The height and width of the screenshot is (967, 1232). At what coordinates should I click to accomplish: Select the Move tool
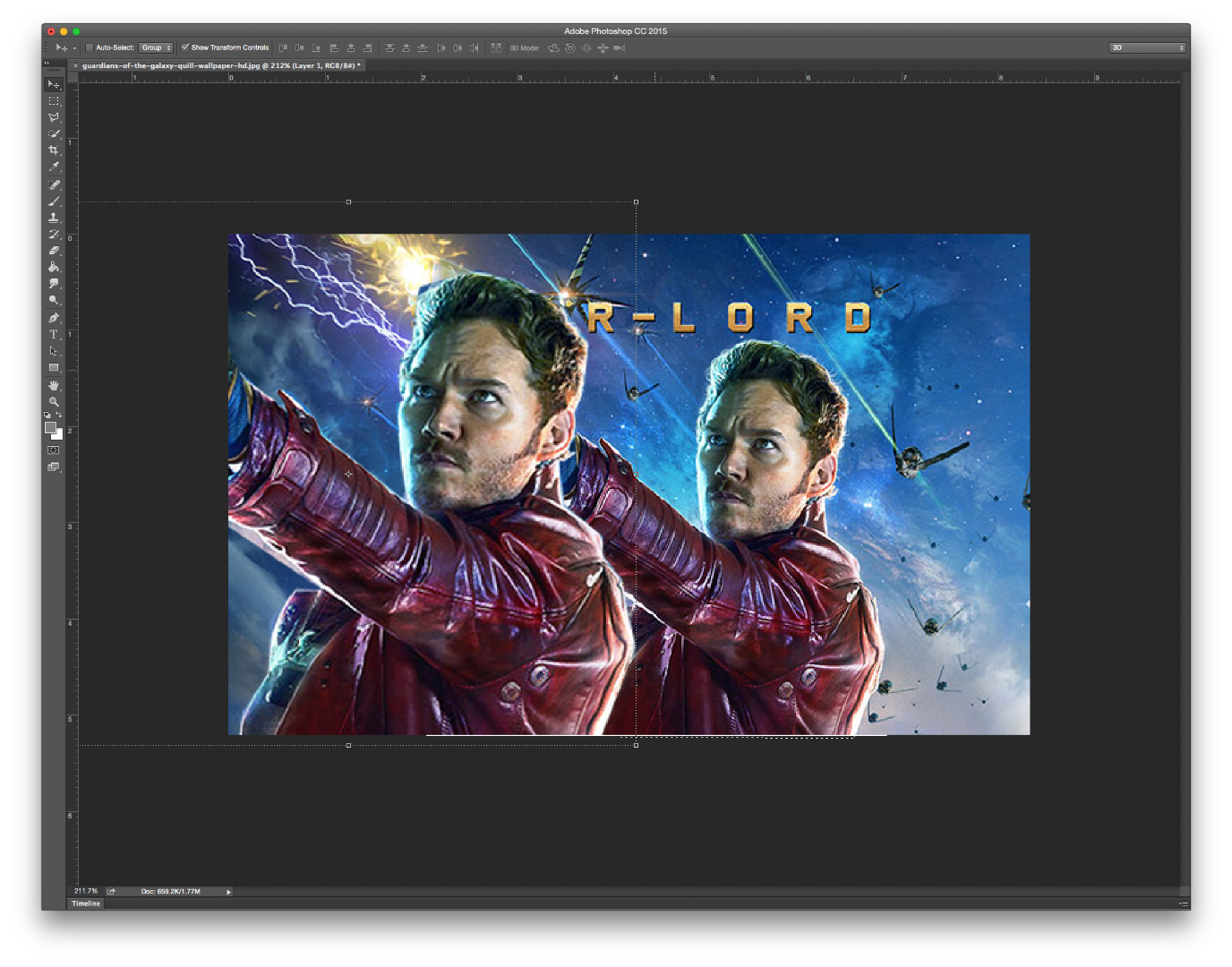click(x=54, y=83)
